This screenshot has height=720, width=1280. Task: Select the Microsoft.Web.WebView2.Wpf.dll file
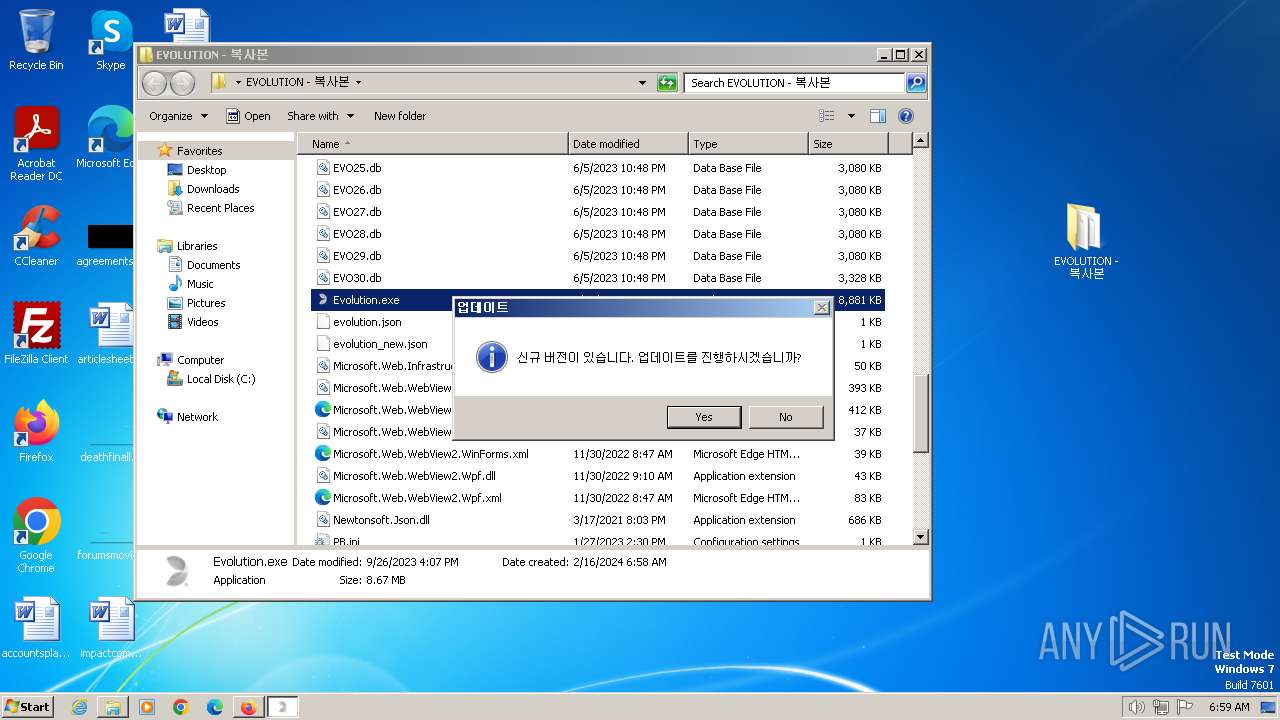coord(414,476)
